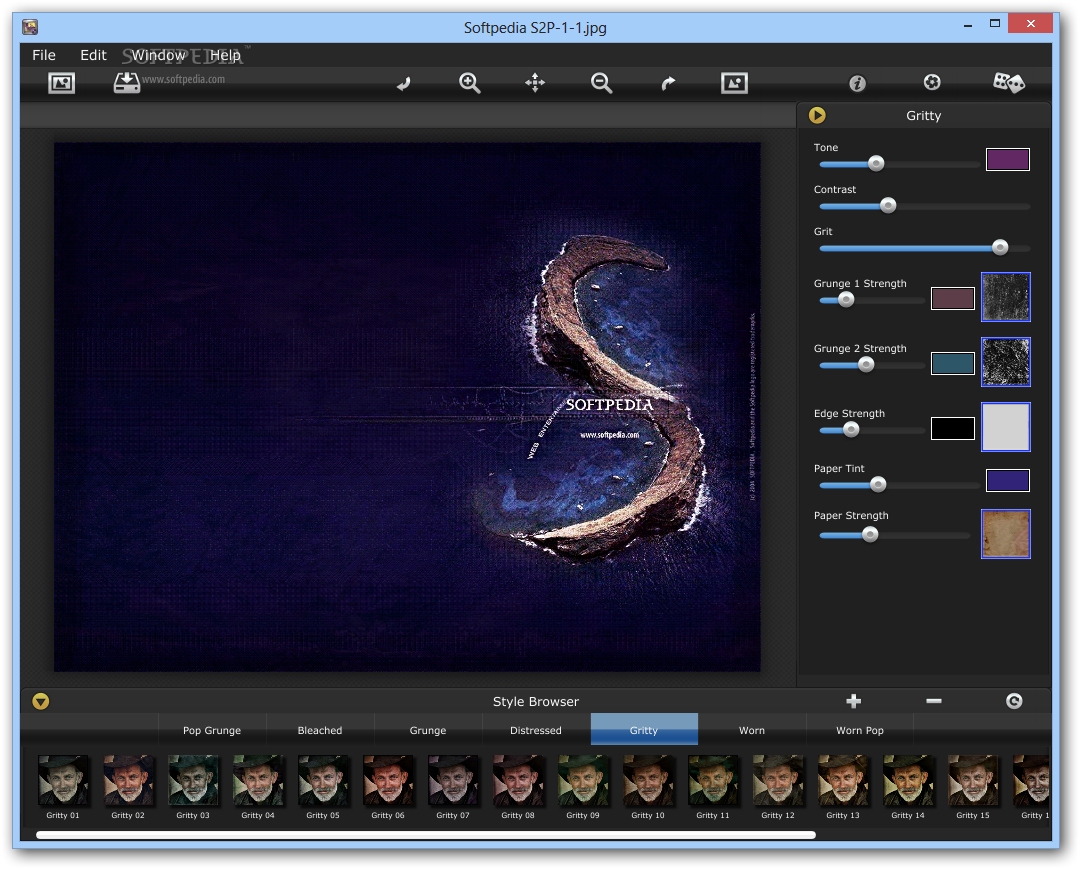Click the undo arrow in toolbar
1080x869 pixels.
tap(404, 83)
